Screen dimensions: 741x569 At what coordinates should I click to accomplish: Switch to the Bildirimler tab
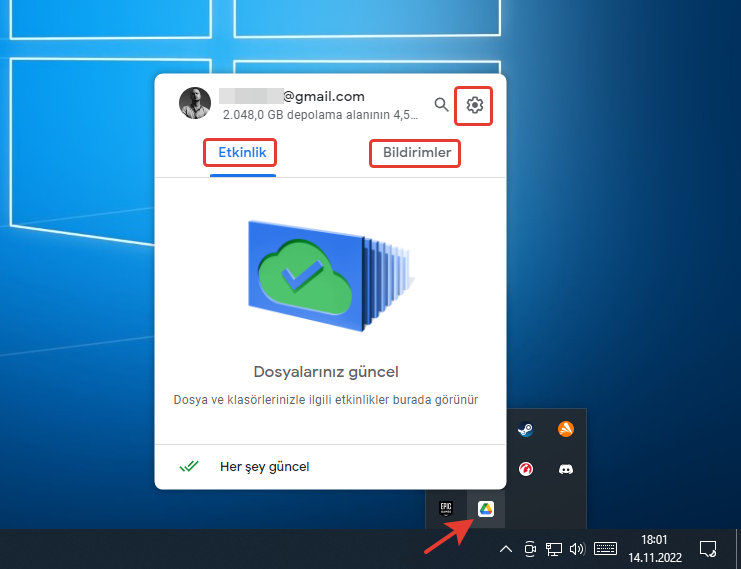(x=415, y=153)
